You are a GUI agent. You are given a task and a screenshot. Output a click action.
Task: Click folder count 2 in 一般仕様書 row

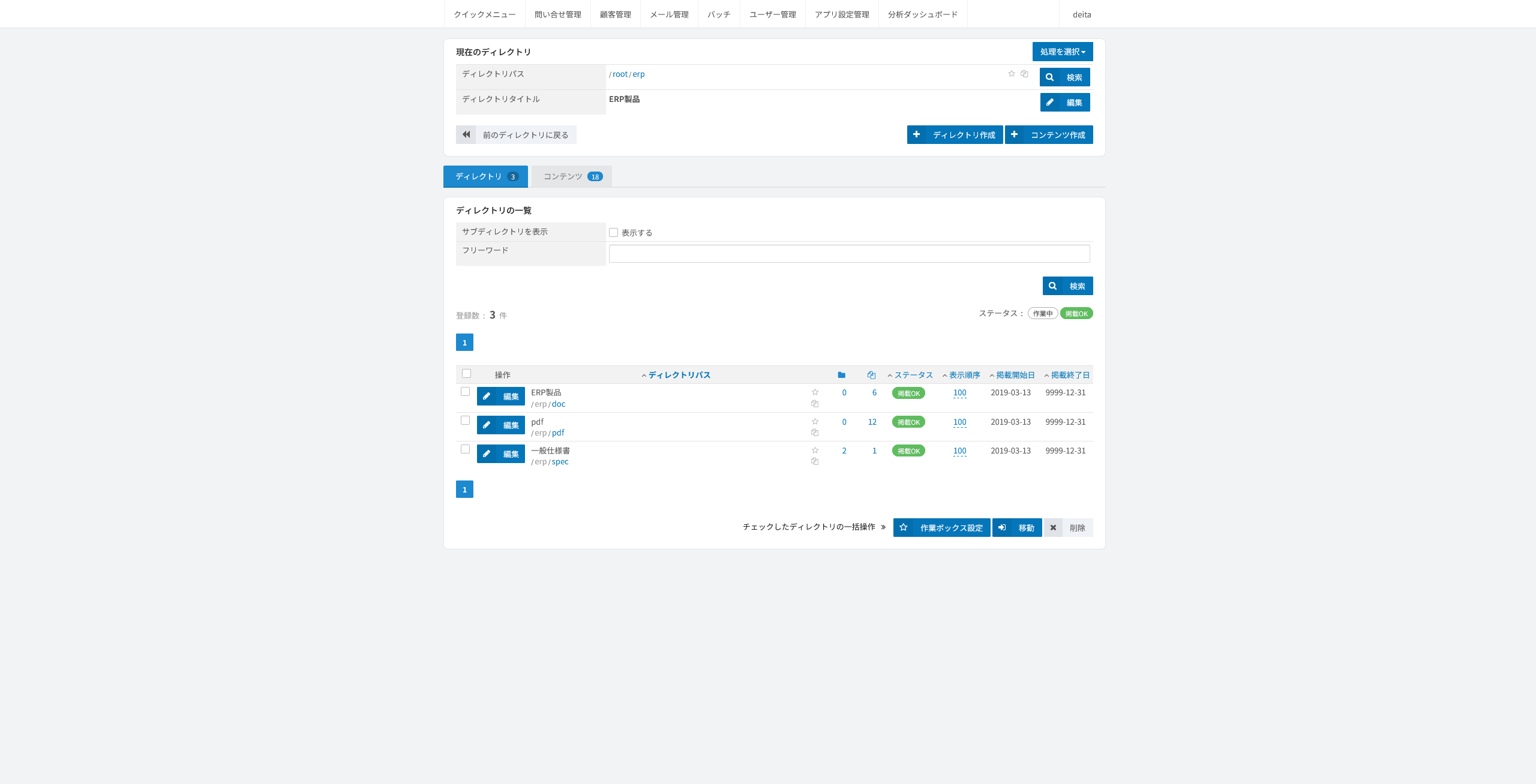[844, 450]
